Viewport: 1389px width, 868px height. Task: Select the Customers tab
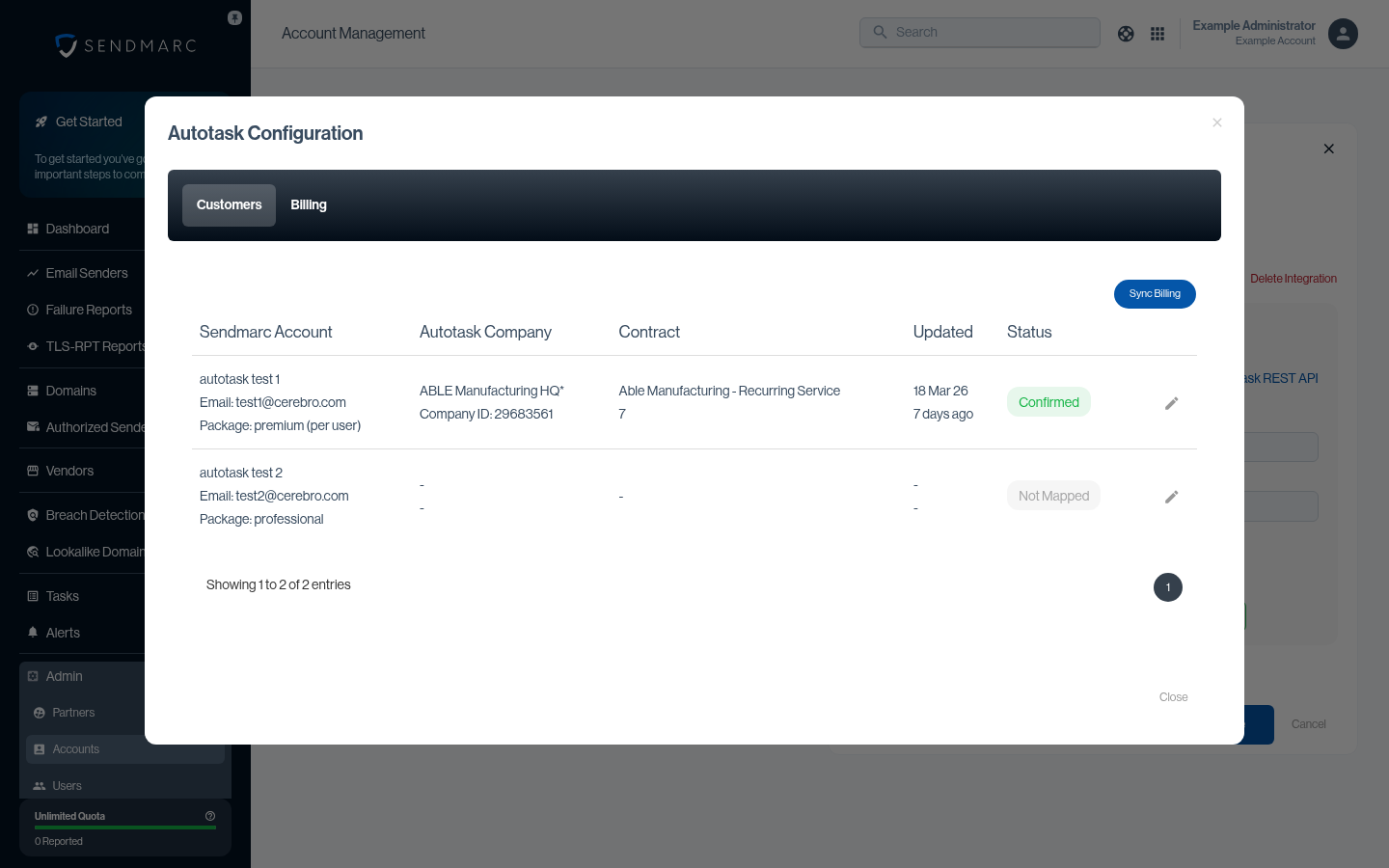coord(229,205)
